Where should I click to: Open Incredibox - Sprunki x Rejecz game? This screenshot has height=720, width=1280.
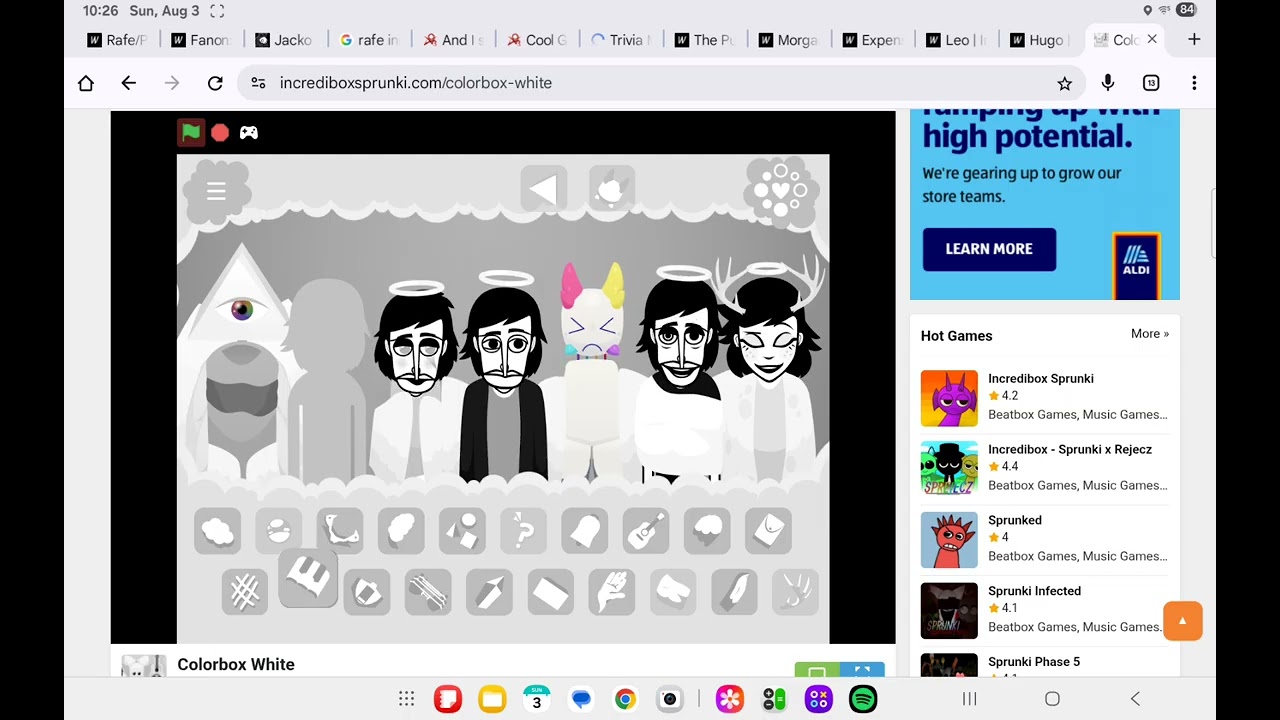1070,450
